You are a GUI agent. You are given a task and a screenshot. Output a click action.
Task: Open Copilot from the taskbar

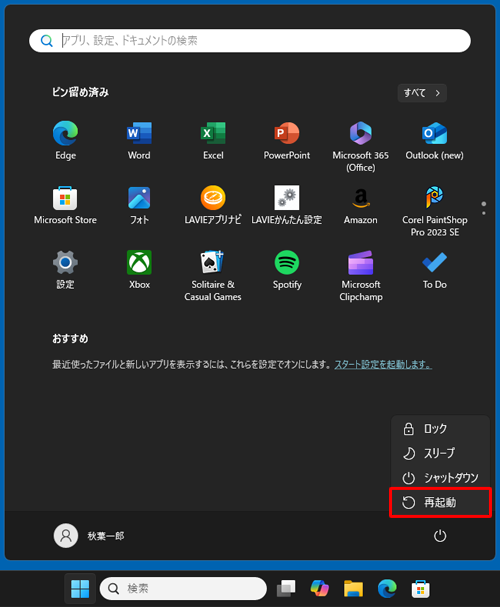(320, 588)
